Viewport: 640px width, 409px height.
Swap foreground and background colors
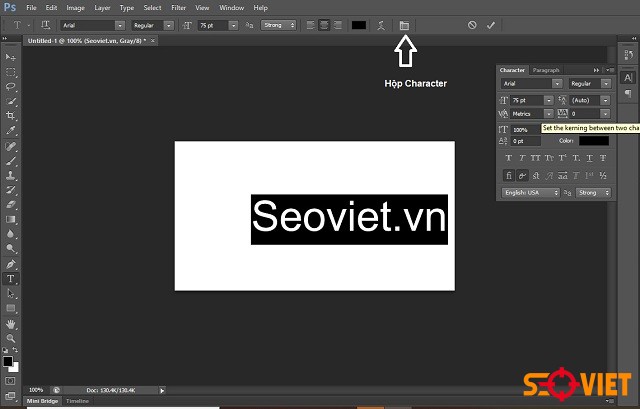[x=15, y=350]
